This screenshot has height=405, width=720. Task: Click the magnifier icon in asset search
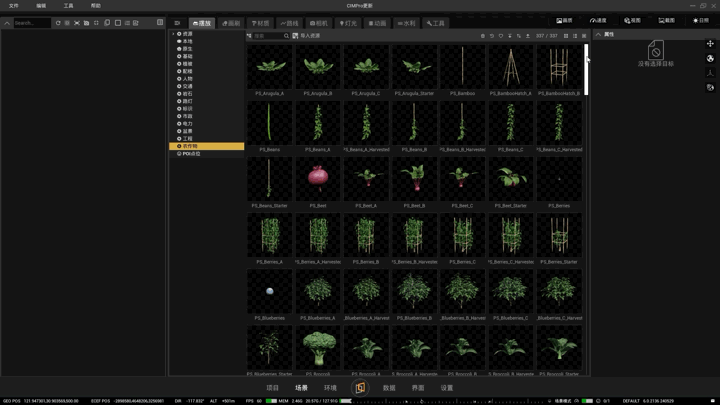pyautogui.click(x=286, y=36)
